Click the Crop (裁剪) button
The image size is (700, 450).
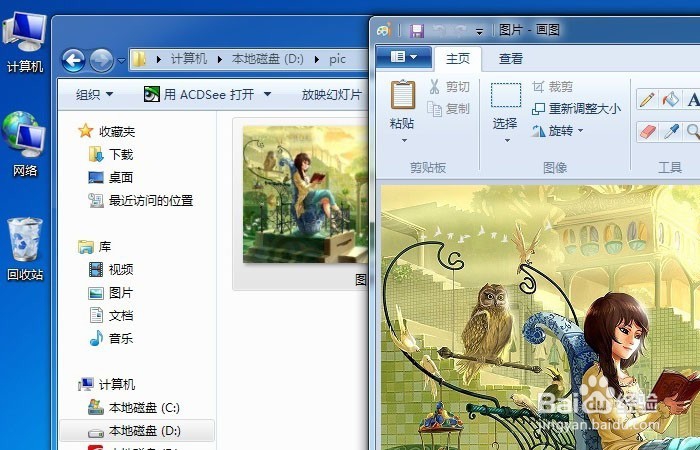tap(552, 86)
